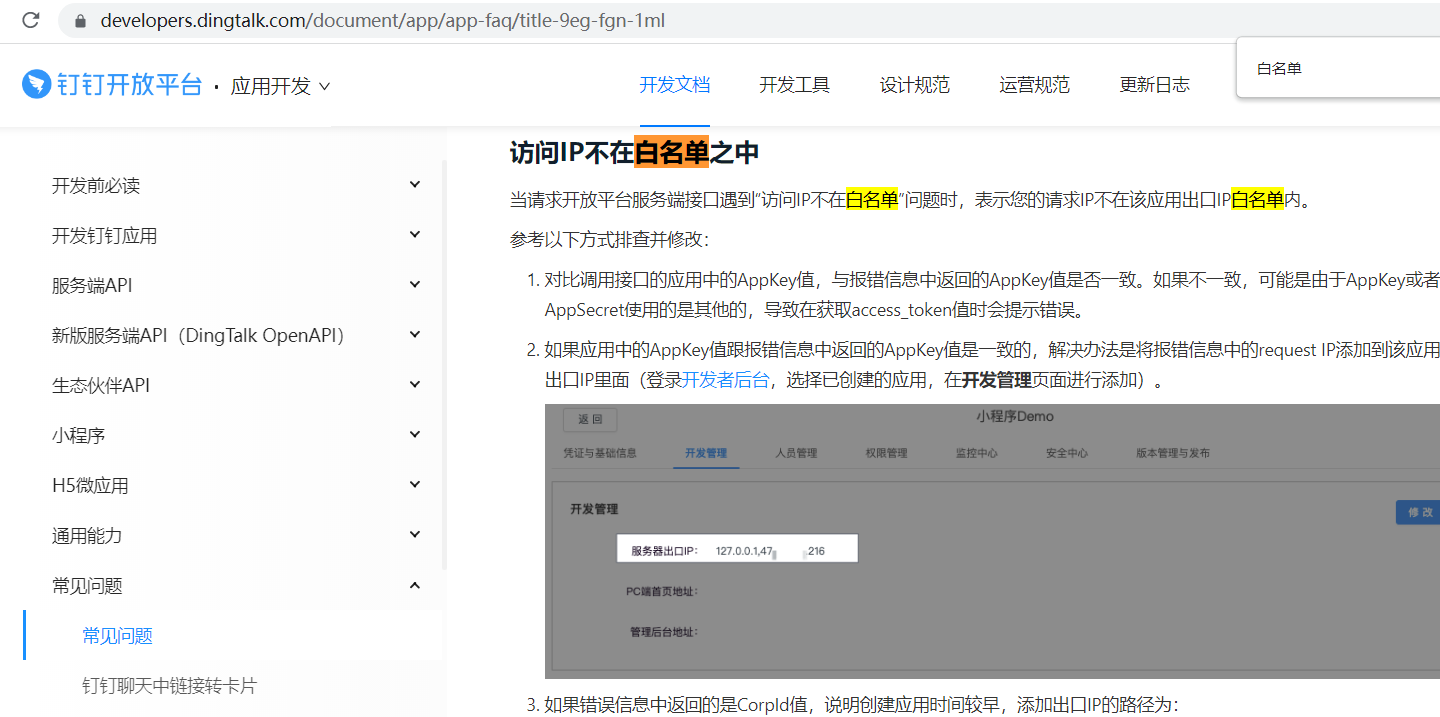Click the 修改 button in screenshot image
Image resolution: width=1440 pixels, height=717 pixels.
click(x=1418, y=512)
